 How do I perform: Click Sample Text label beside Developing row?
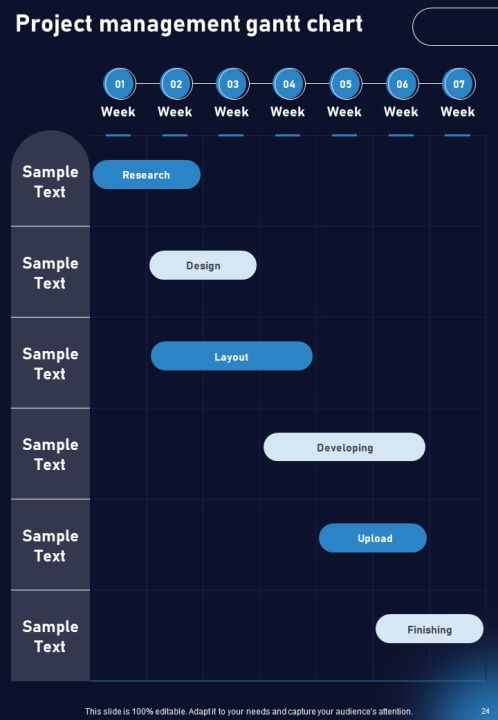click(50, 454)
